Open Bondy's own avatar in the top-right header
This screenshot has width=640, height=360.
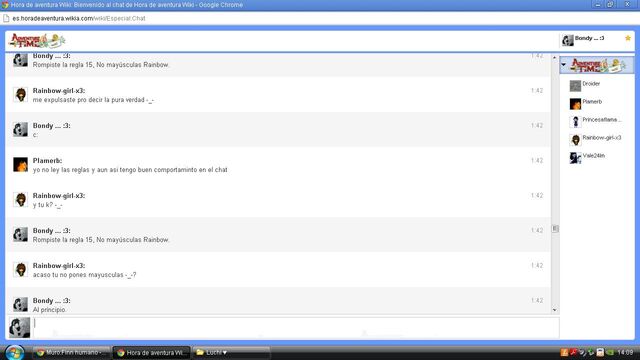coord(567,40)
